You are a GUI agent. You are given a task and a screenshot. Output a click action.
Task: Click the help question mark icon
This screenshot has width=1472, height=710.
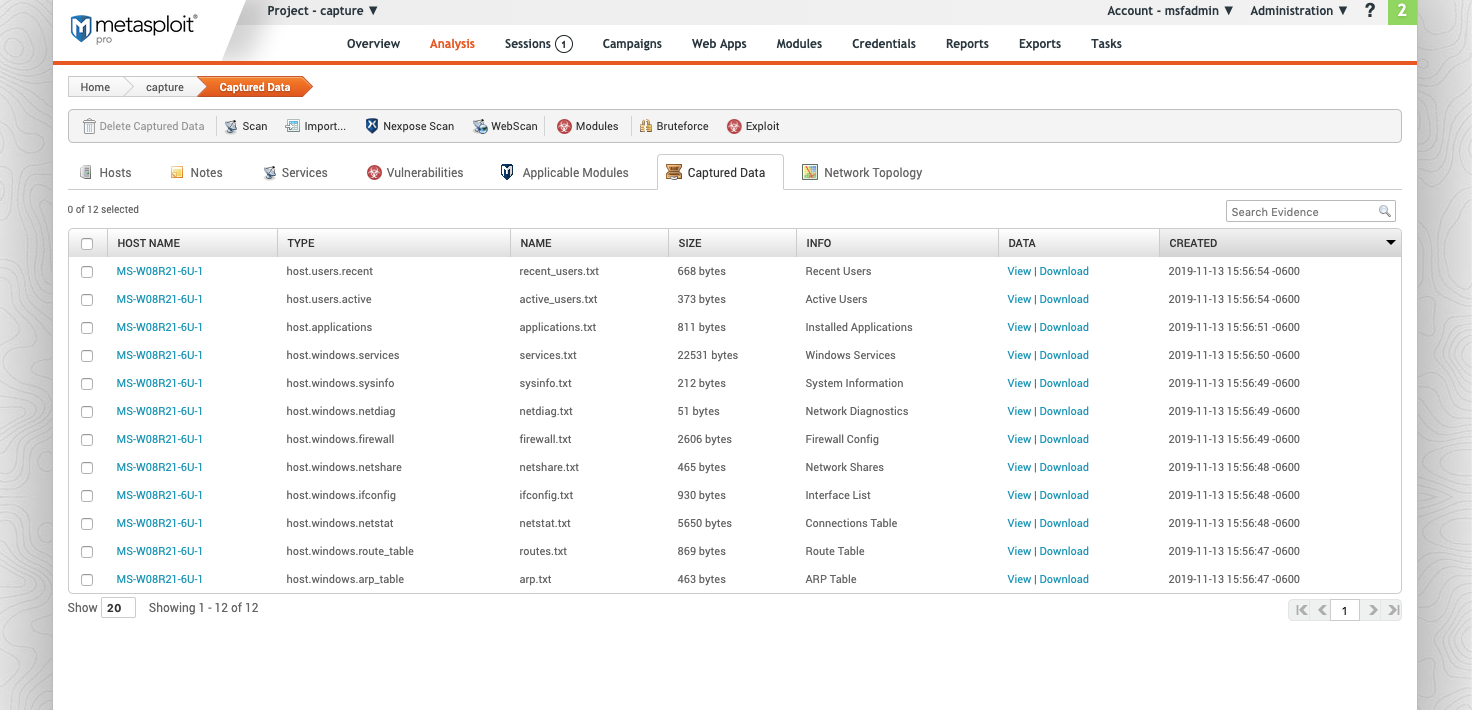1370,11
